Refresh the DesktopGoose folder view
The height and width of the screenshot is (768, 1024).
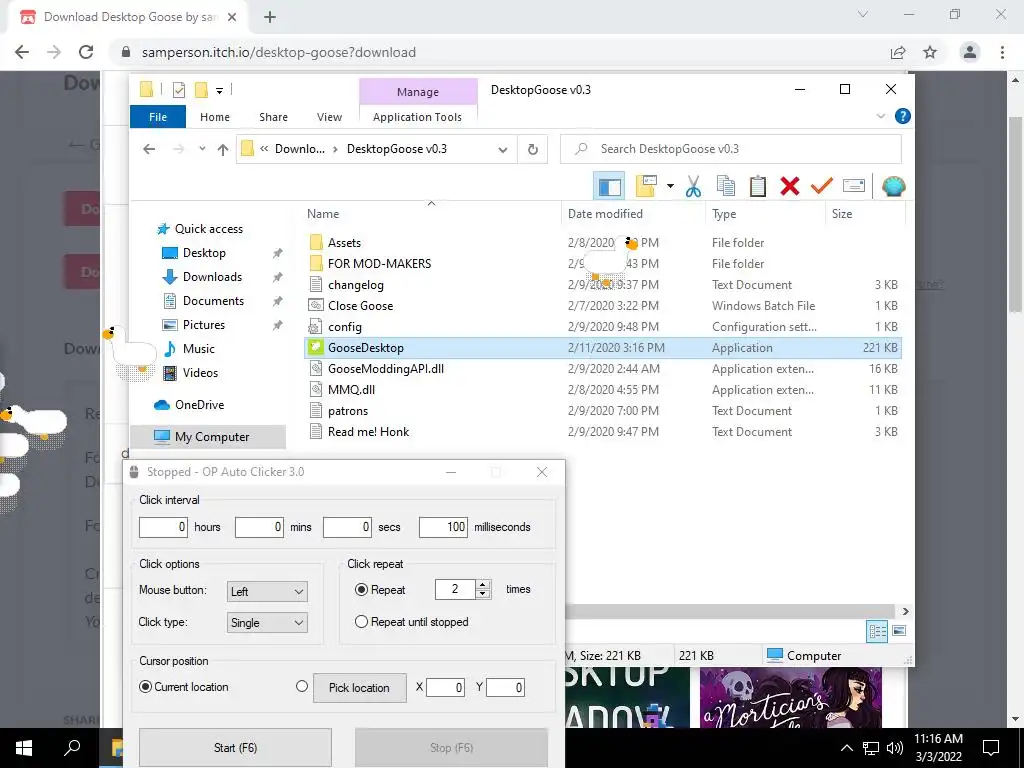coord(533,150)
